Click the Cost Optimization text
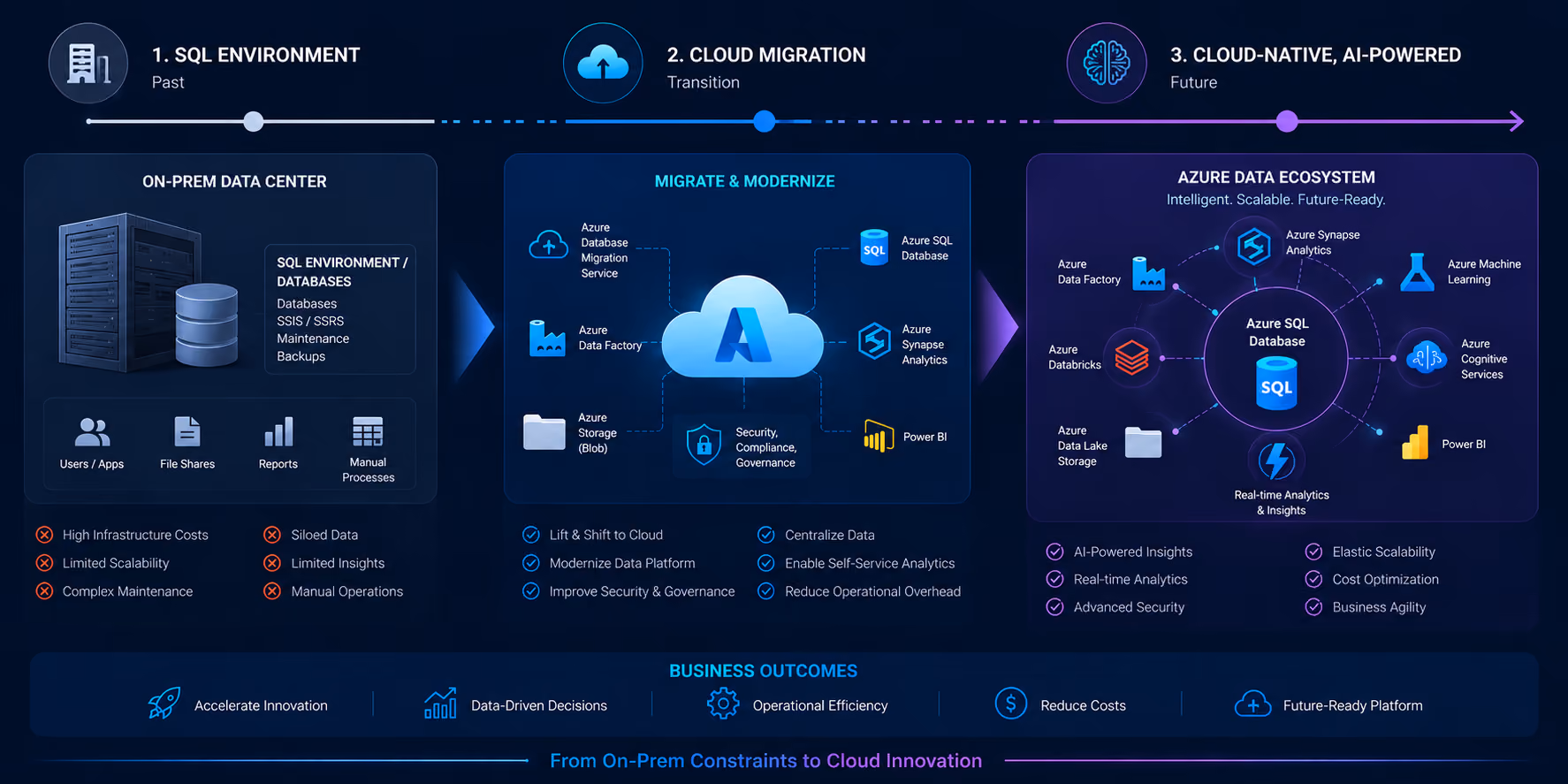The width and height of the screenshot is (1568, 784). (x=1385, y=579)
